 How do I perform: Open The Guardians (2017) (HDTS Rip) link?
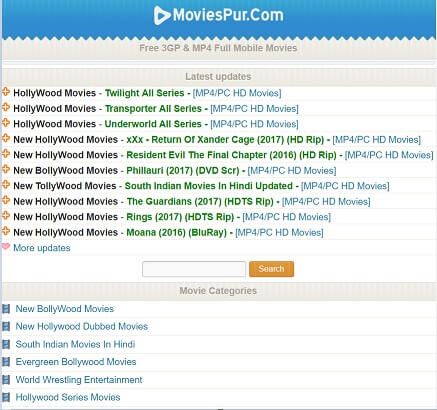pyautogui.click(x=200, y=202)
